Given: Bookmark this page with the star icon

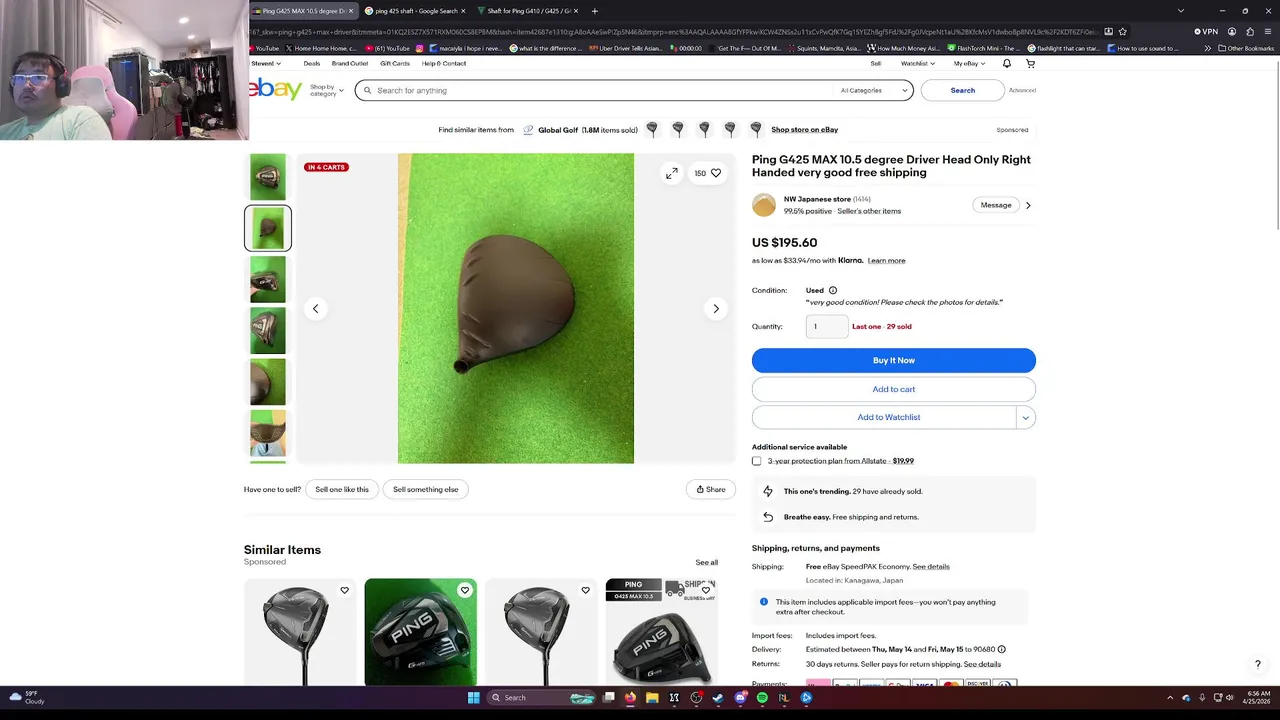Looking at the screenshot, I should point(1122,31).
